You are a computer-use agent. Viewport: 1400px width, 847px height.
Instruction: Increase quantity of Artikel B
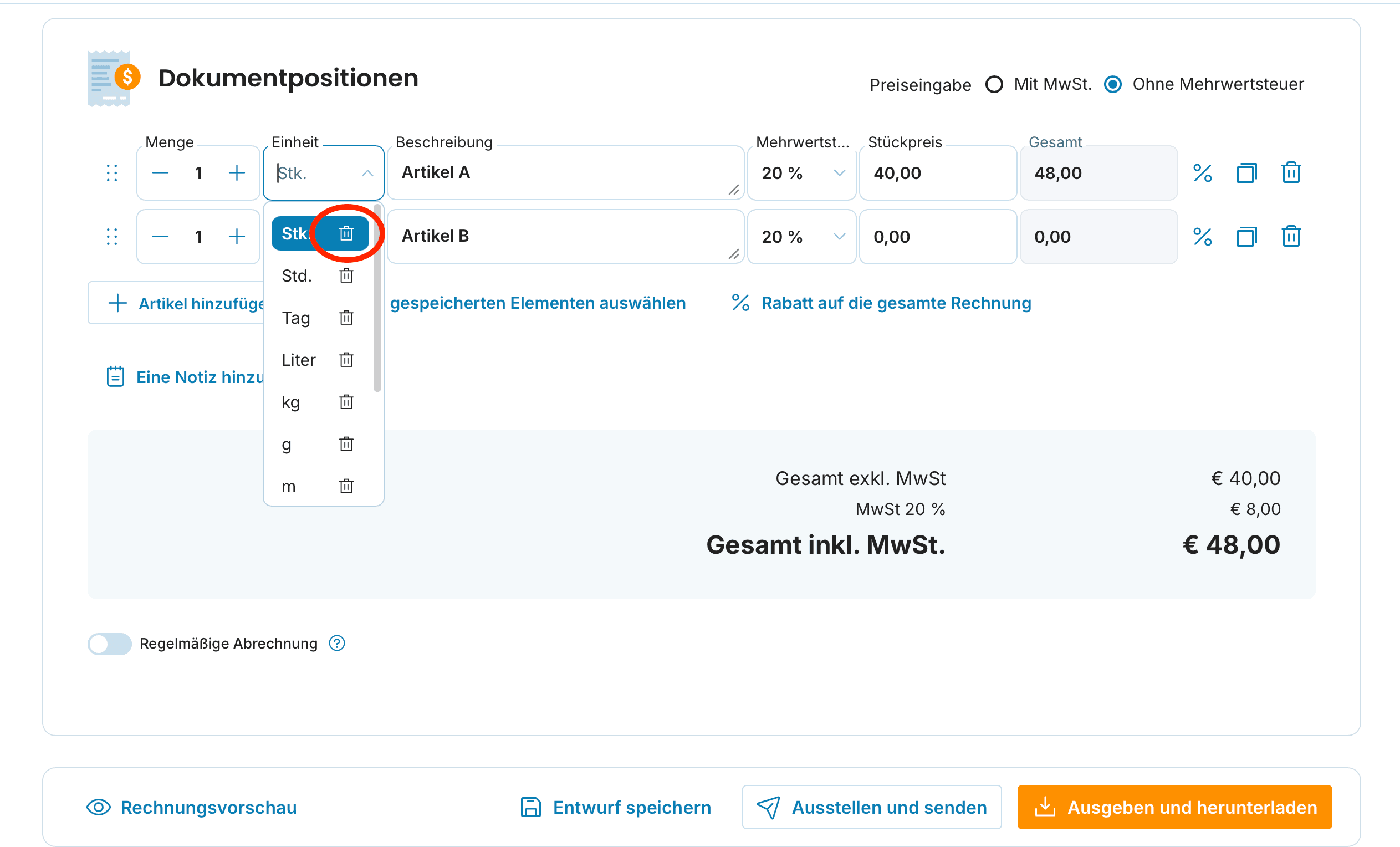pyautogui.click(x=236, y=237)
